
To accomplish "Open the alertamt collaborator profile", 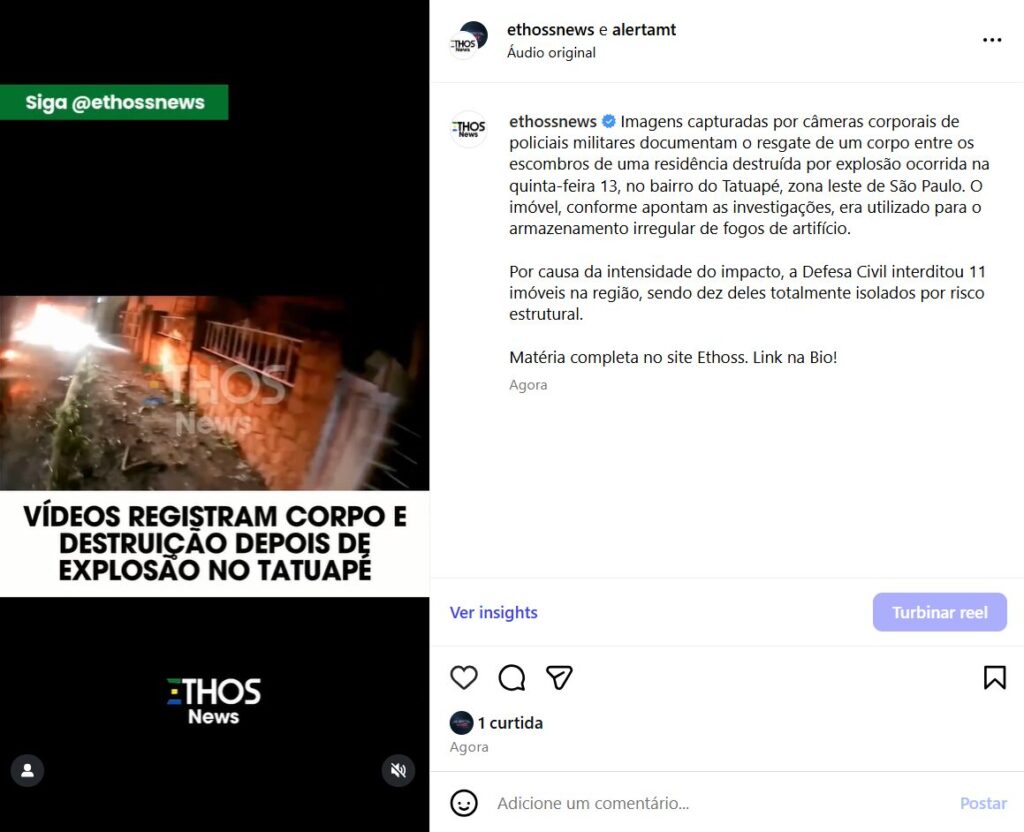I will pyautogui.click(x=644, y=29).
